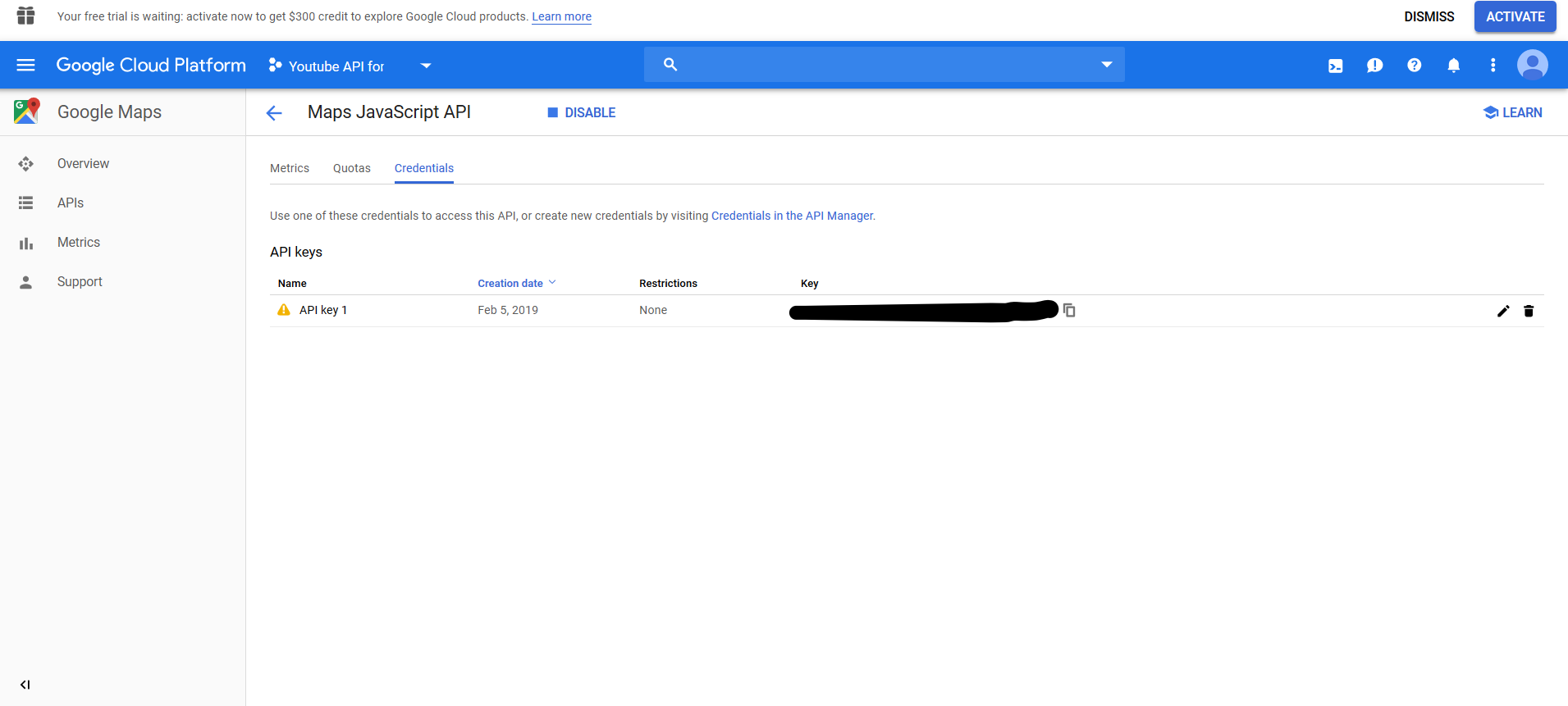Open the user account avatar

coord(1532,65)
